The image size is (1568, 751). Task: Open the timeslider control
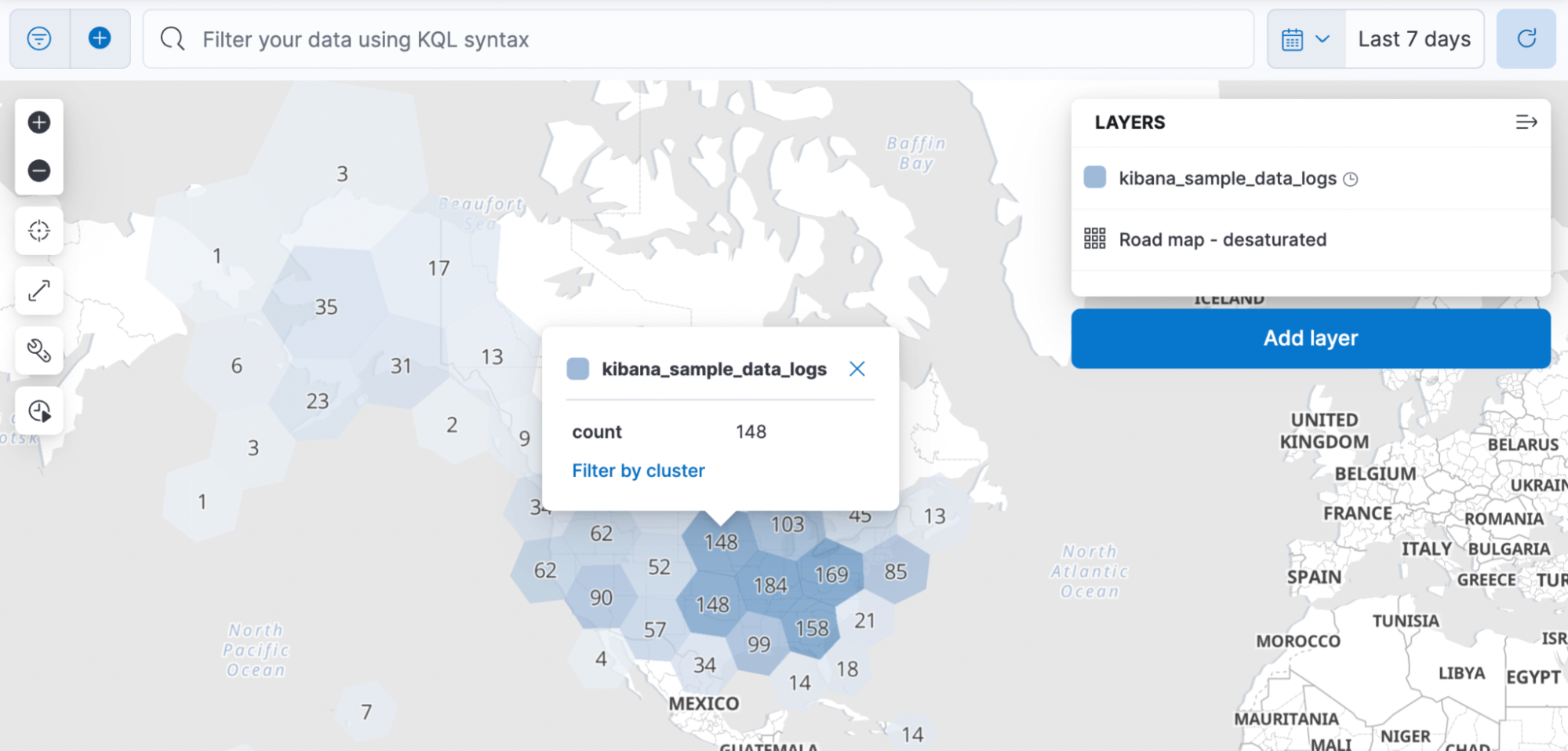point(38,411)
